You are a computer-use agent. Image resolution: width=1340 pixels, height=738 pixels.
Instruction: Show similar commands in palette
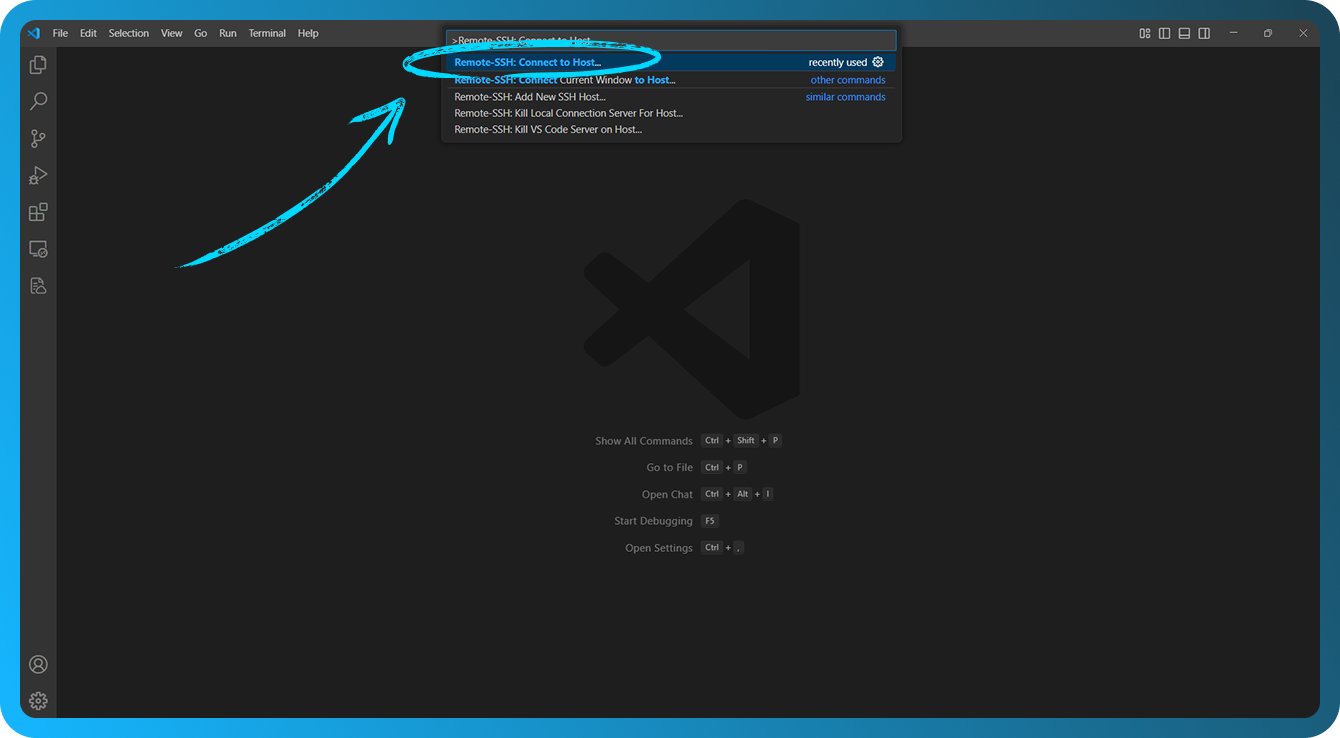coord(845,96)
